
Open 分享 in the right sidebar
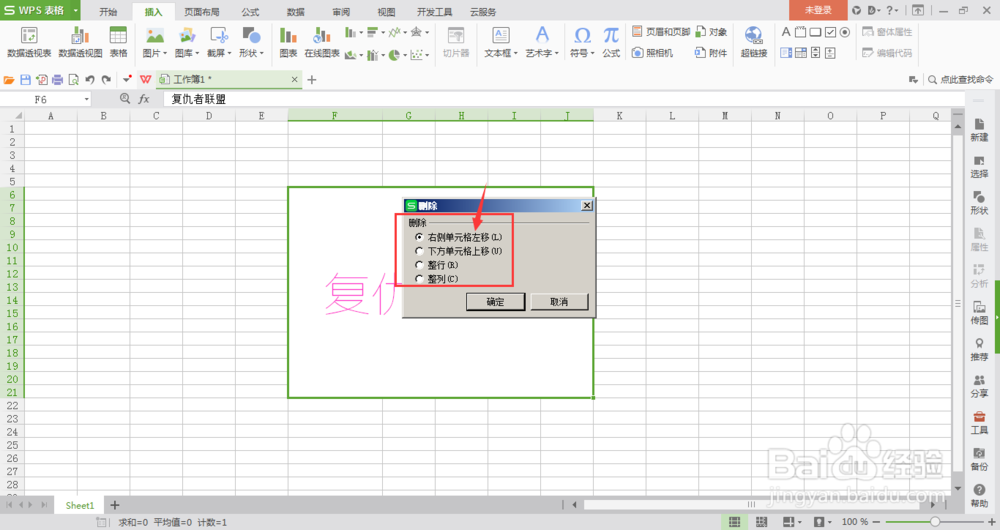coord(979,386)
